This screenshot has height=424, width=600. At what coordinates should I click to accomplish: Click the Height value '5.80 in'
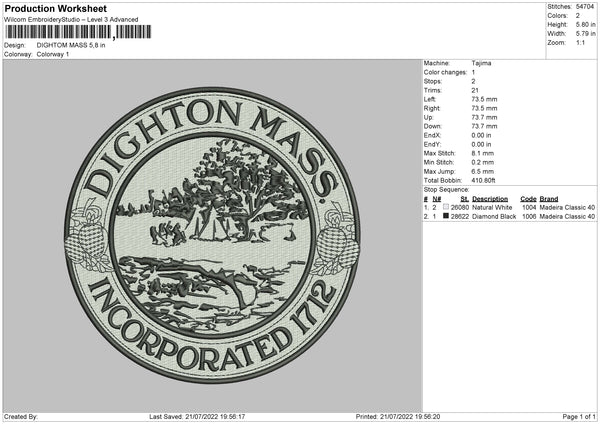pyautogui.click(x=585, y=24)
